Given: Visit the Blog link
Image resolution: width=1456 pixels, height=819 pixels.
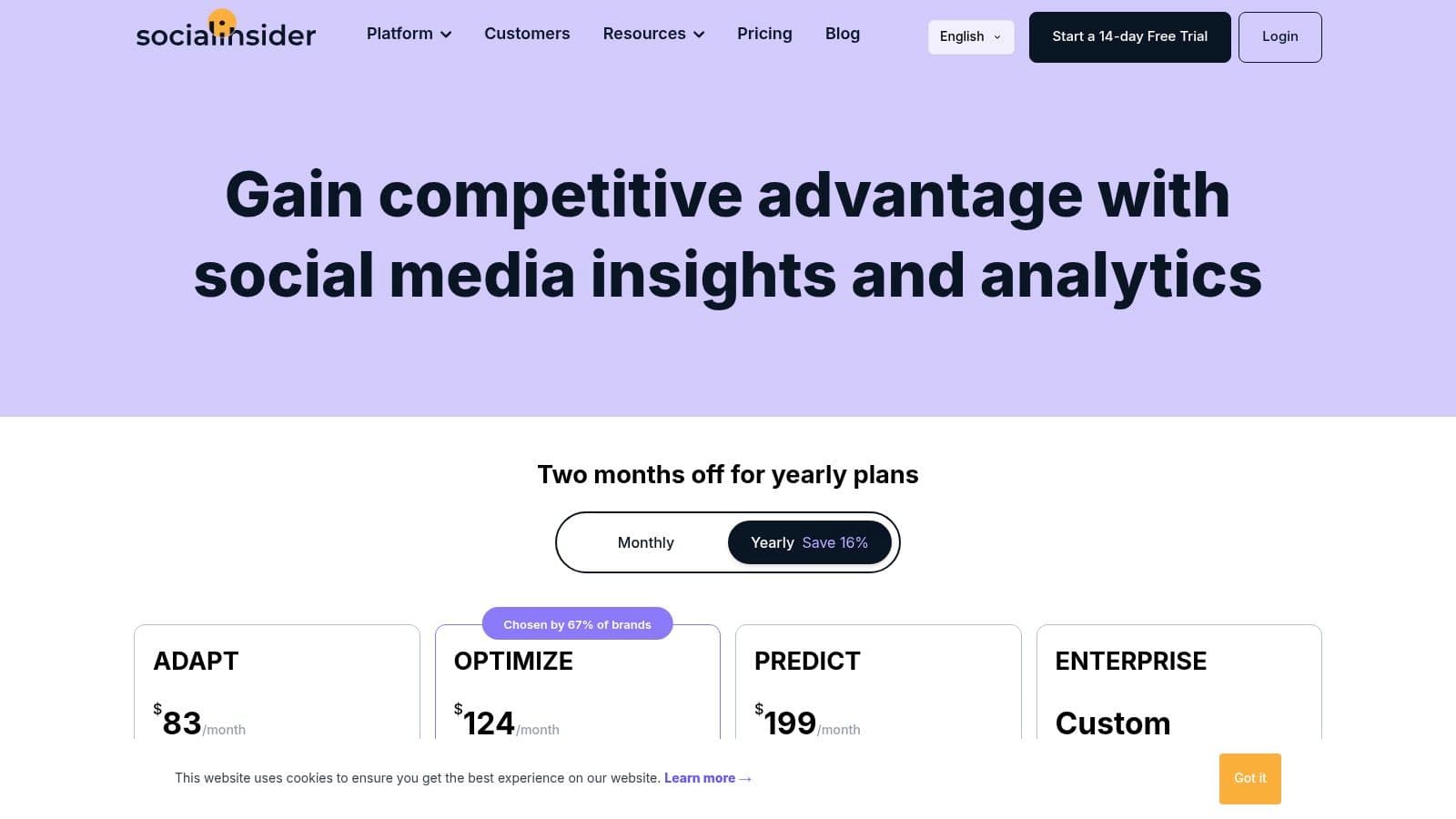Looking at the screenshot, I should [x=842, y=34].
